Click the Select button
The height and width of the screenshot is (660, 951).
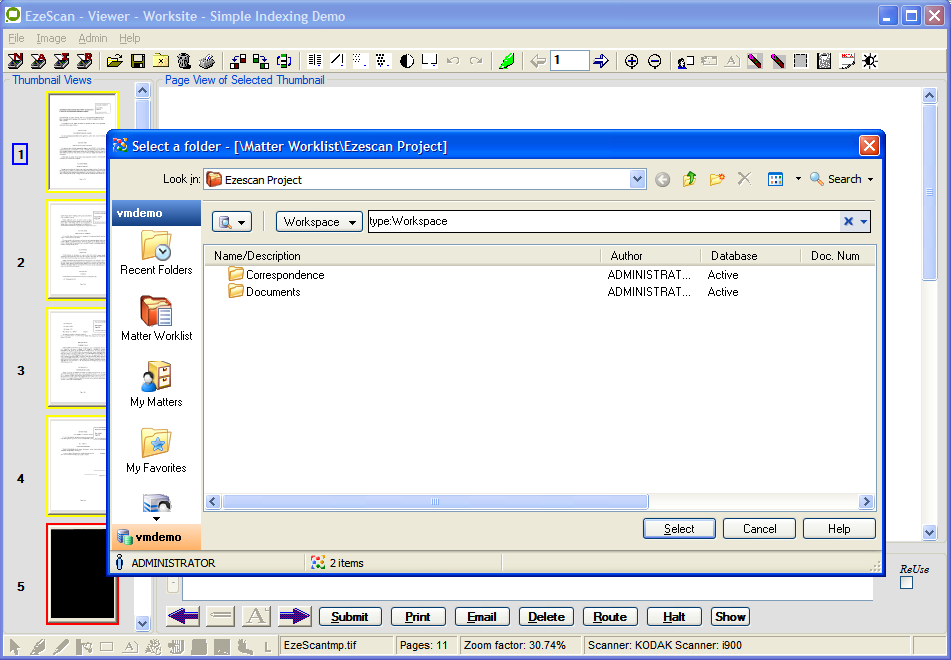679,529
